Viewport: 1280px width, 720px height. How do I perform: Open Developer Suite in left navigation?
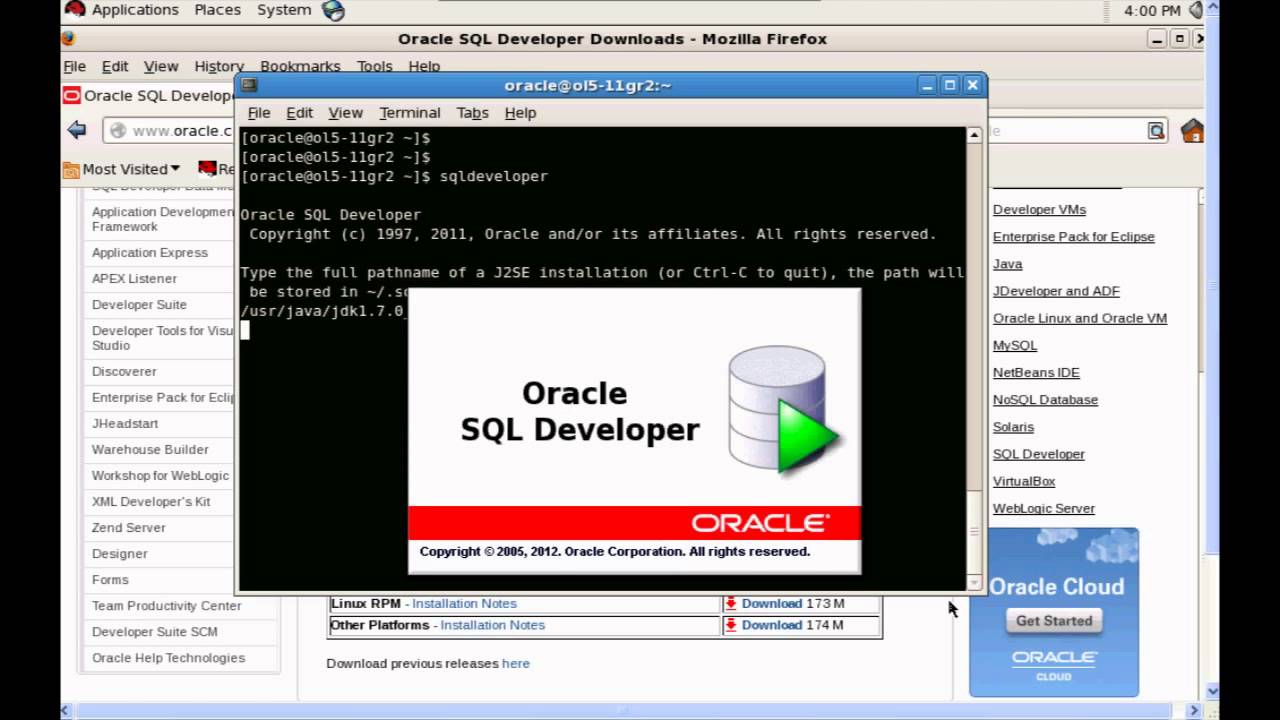(139, 305)
